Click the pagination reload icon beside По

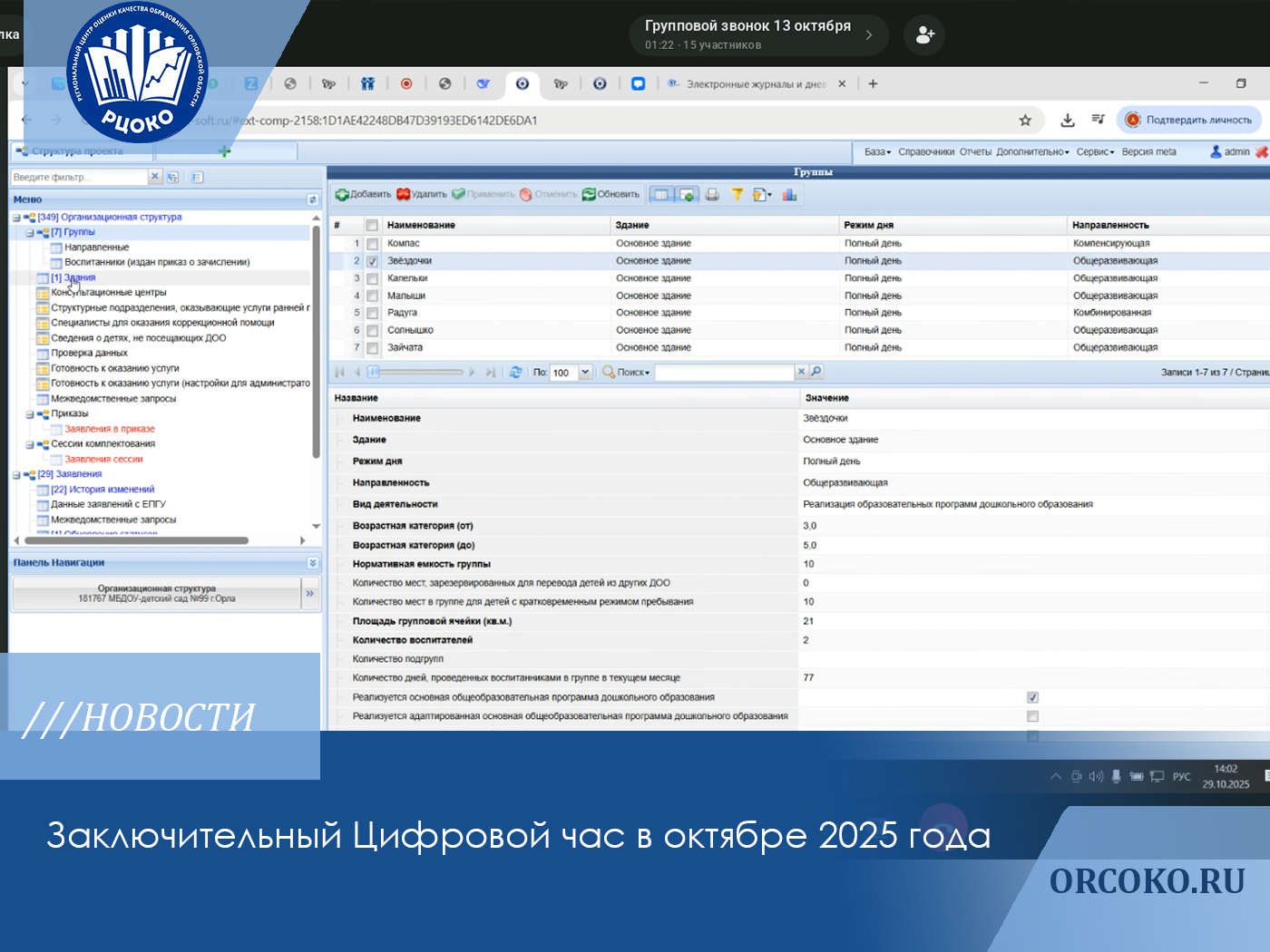tap(515, 372)
